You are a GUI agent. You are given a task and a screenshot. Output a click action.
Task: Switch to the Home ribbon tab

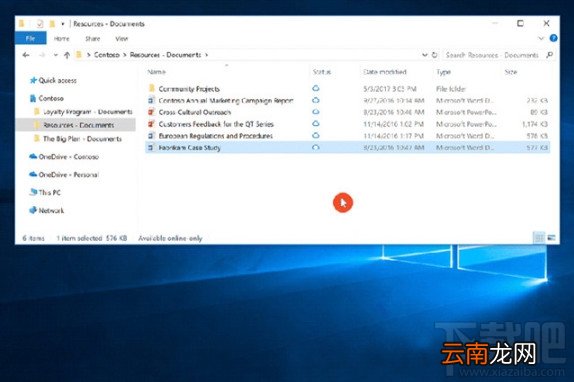62,38
